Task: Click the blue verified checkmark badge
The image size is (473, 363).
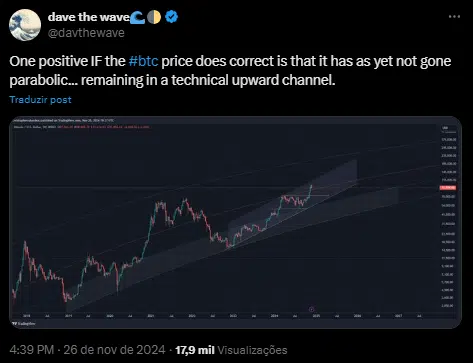Action: (171, 17)
